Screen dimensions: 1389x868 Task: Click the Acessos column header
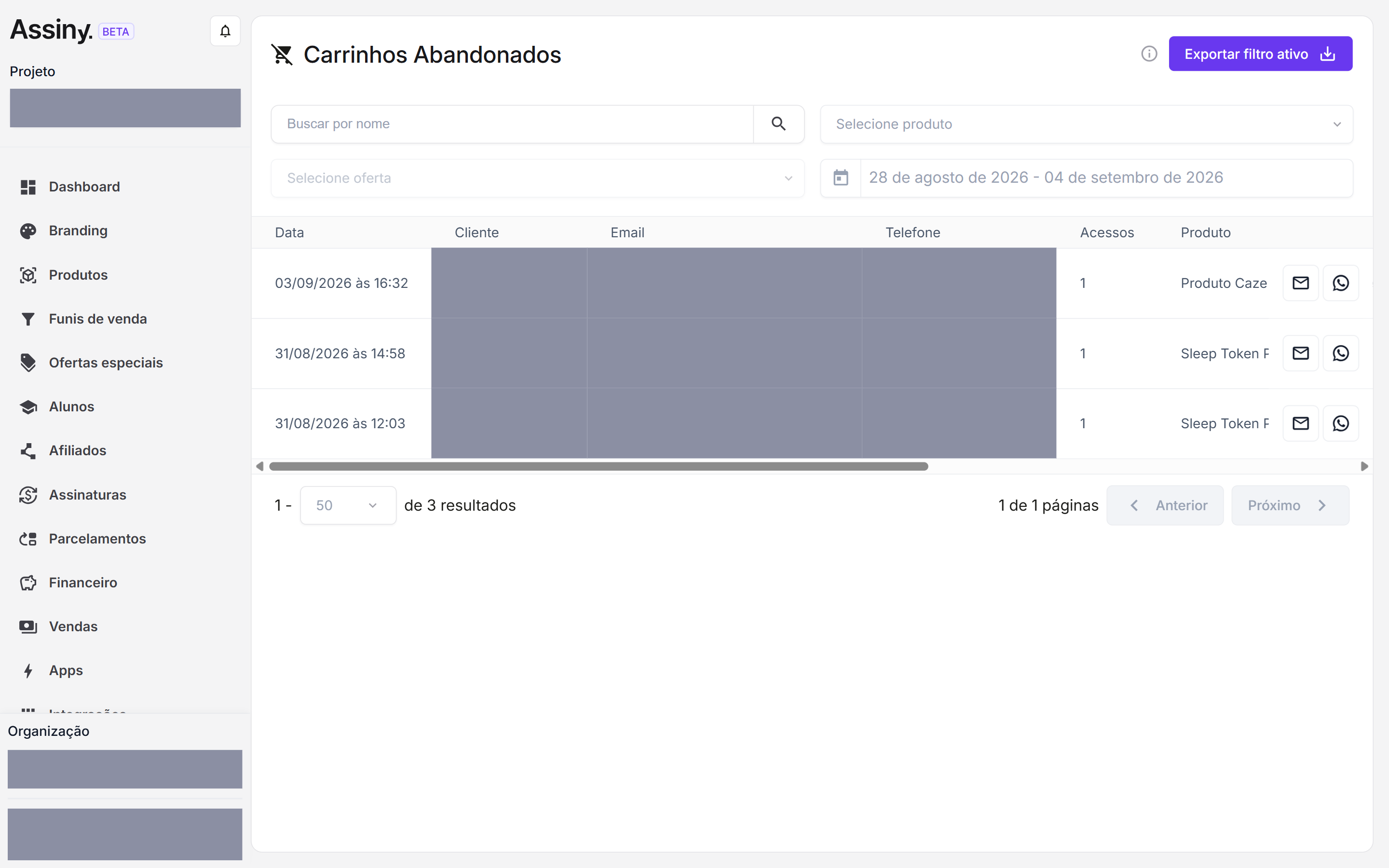1106,232
